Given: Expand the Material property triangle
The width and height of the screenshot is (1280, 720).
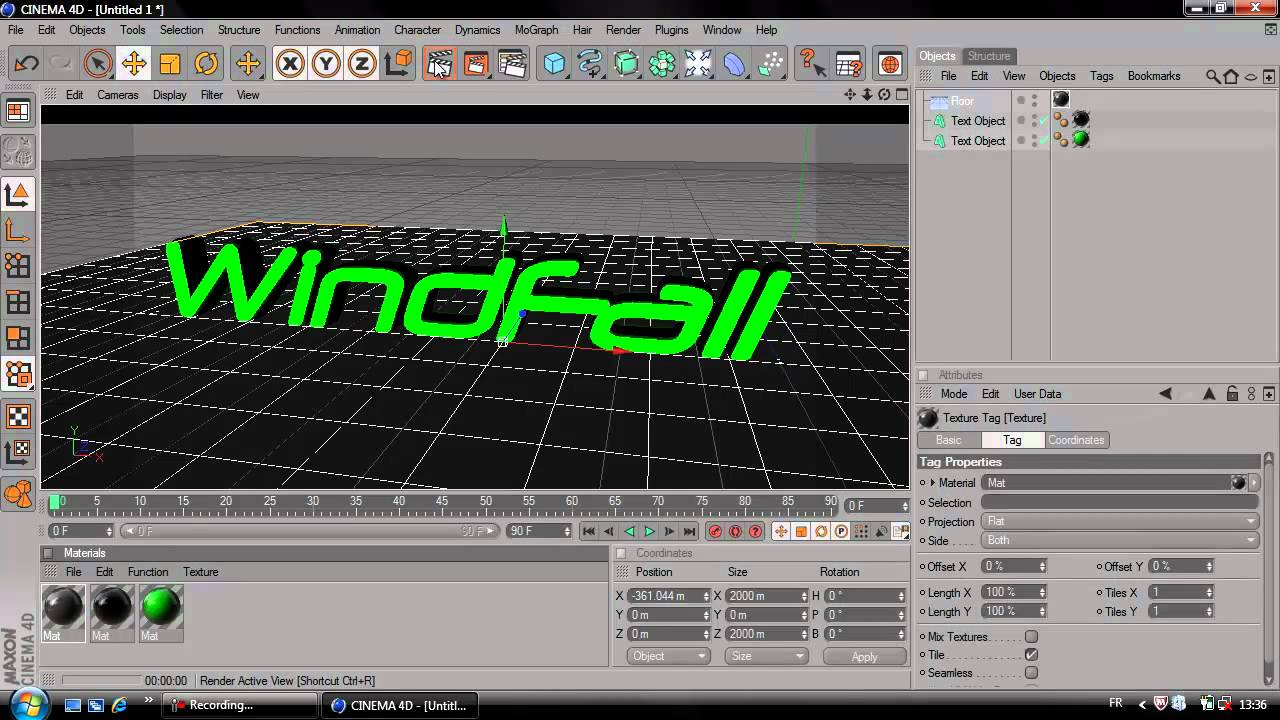Looking at the screenshot, I should click(x=933, y=483).
